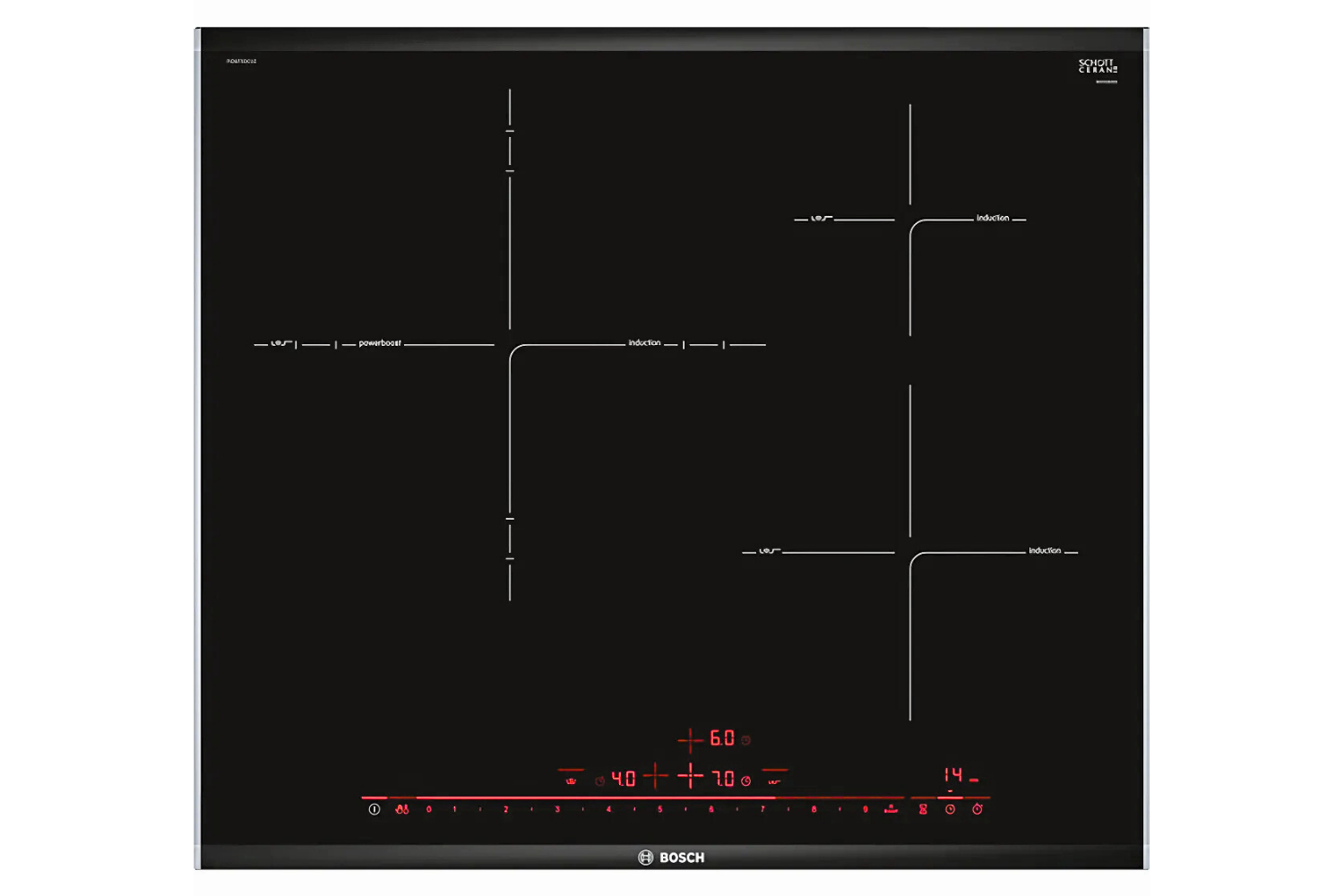Image resolution: width=1344 pixels, height=896 pixels.
Task: Tap the small timer icon next to 6.0
Action: (x=745, y=740)
